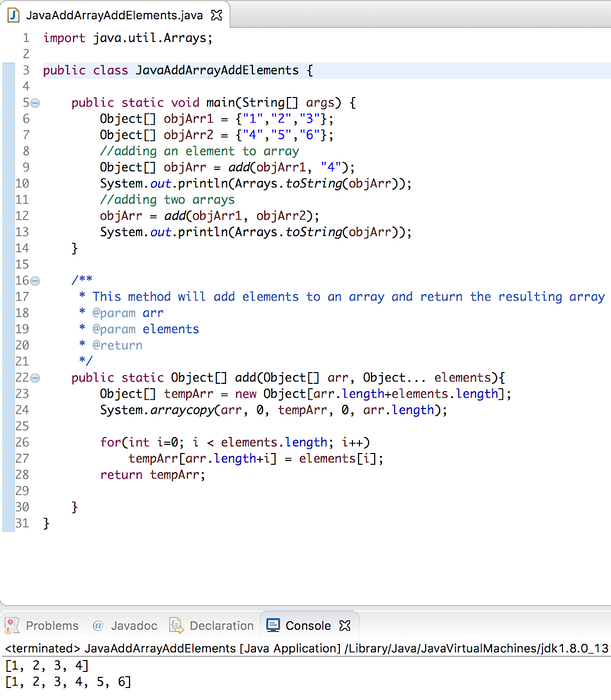Switch to the Javadoc tab

(134, 625)
